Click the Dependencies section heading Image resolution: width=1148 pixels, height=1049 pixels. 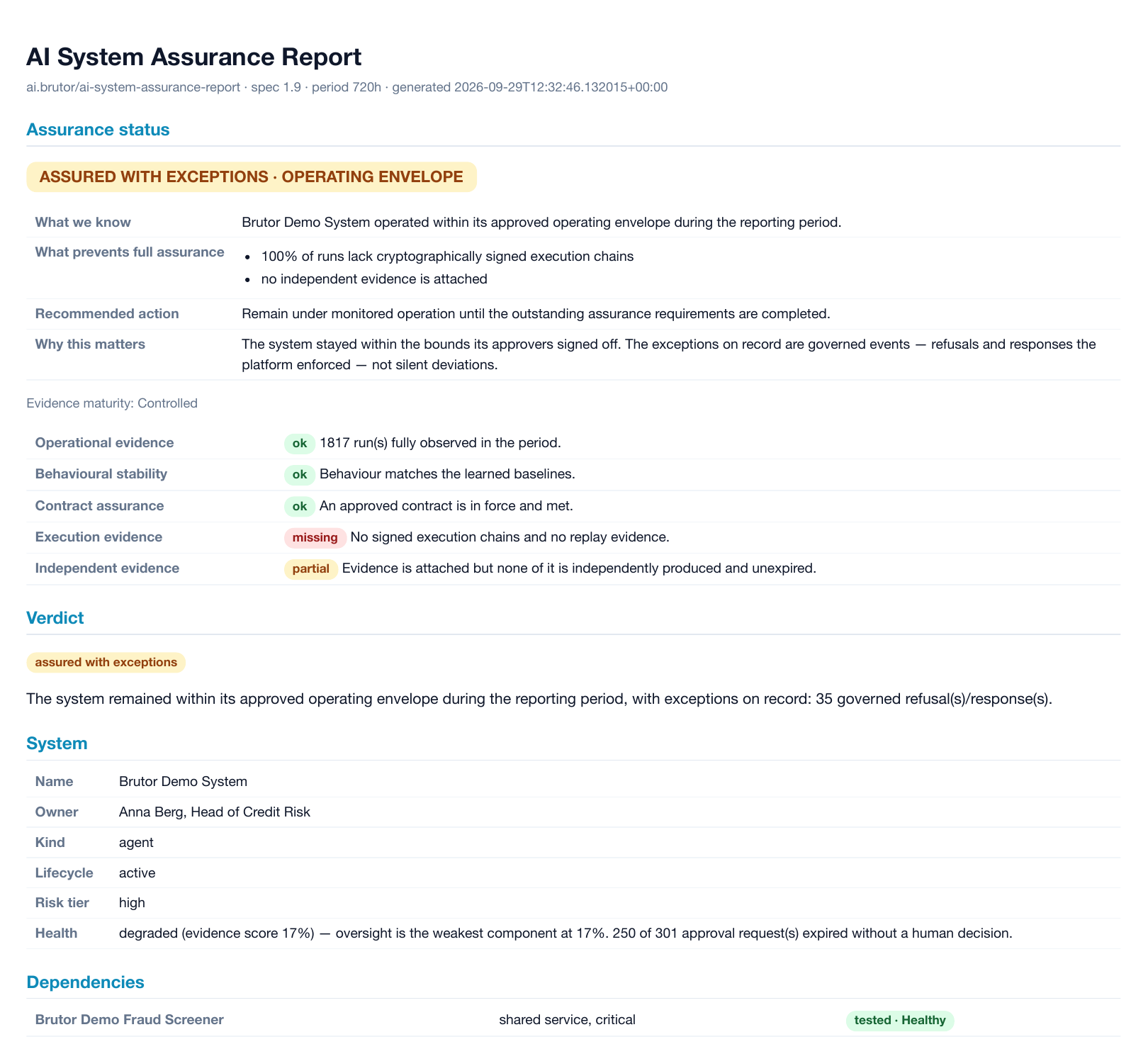(x=85, y=982)
